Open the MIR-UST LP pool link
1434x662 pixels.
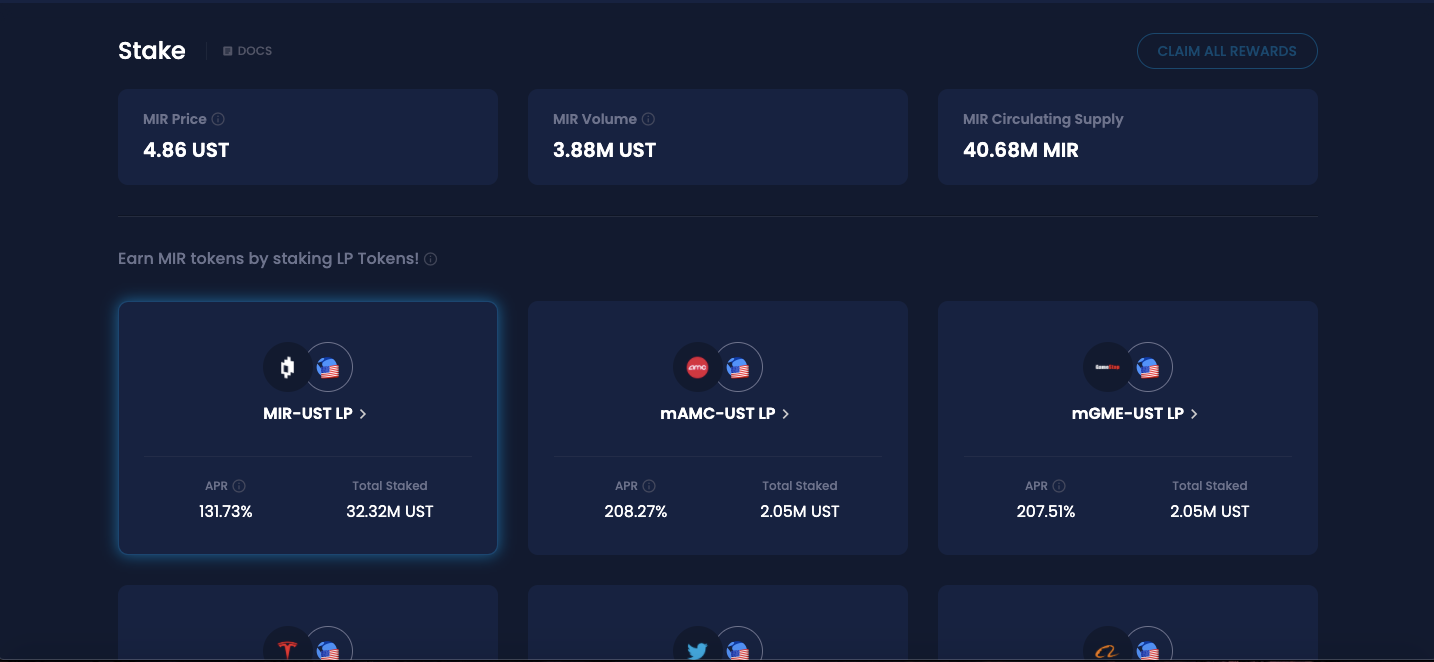[x=314, y=413]
